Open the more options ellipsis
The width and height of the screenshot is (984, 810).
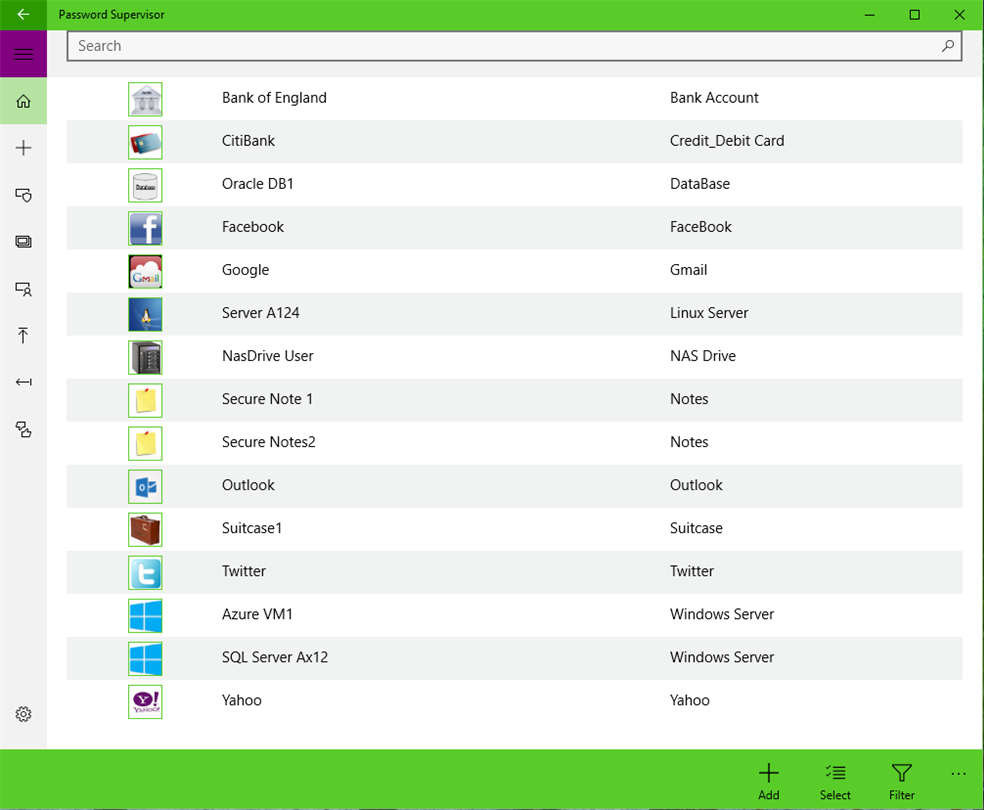pos(958,774)
